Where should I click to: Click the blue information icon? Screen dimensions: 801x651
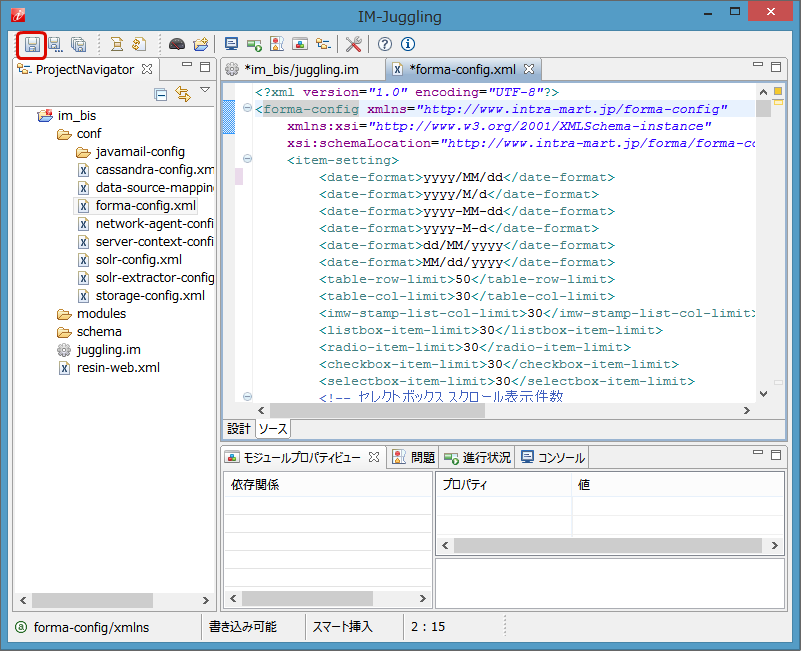(407, 44)
